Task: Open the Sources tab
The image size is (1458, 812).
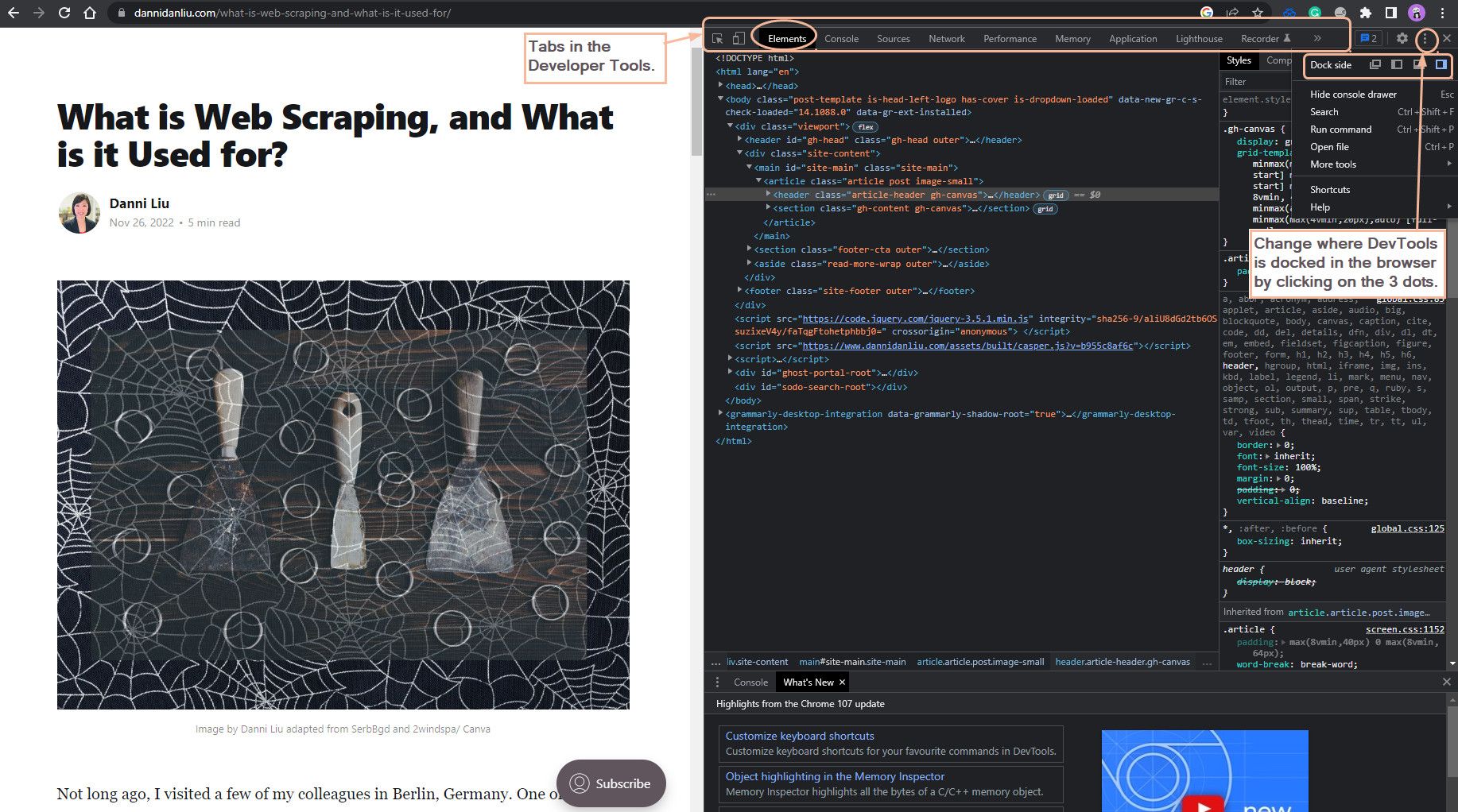Action: pyautogui.click(x=894, y=38)
